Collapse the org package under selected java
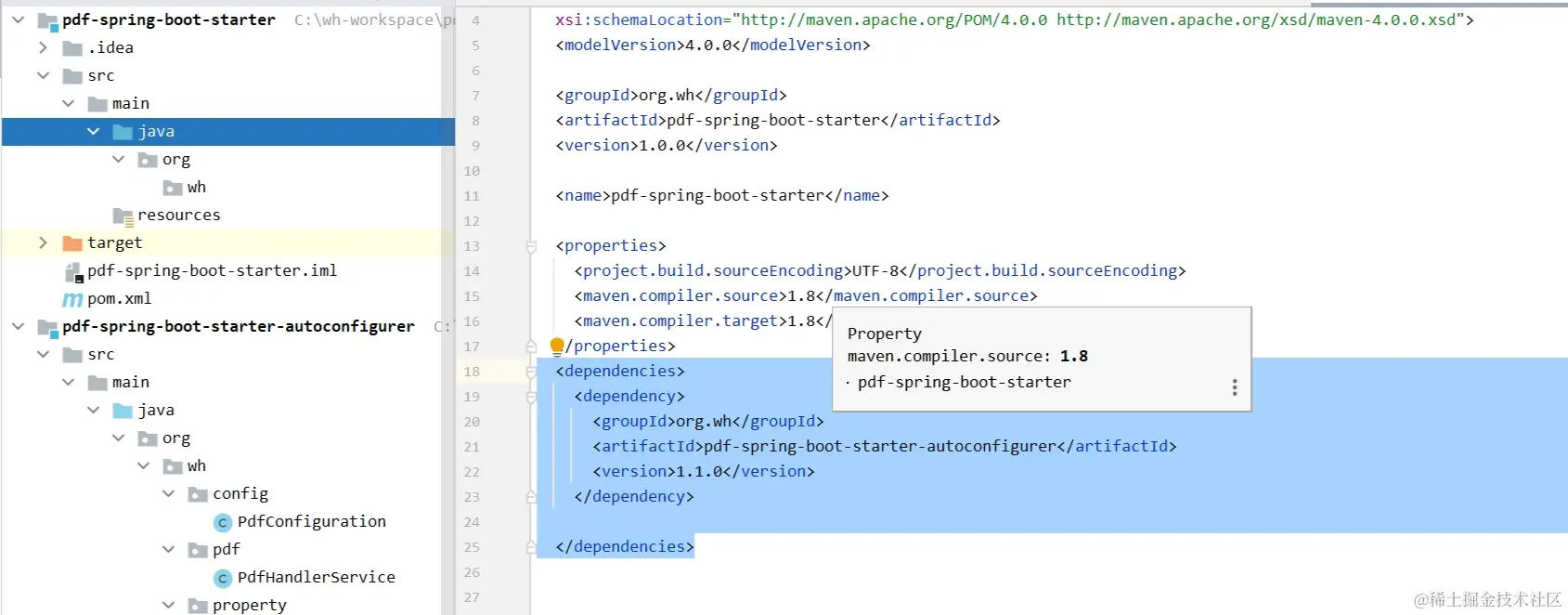Image resolution: width=1568 pixels, height=615 pixels. tap(118, 159)
